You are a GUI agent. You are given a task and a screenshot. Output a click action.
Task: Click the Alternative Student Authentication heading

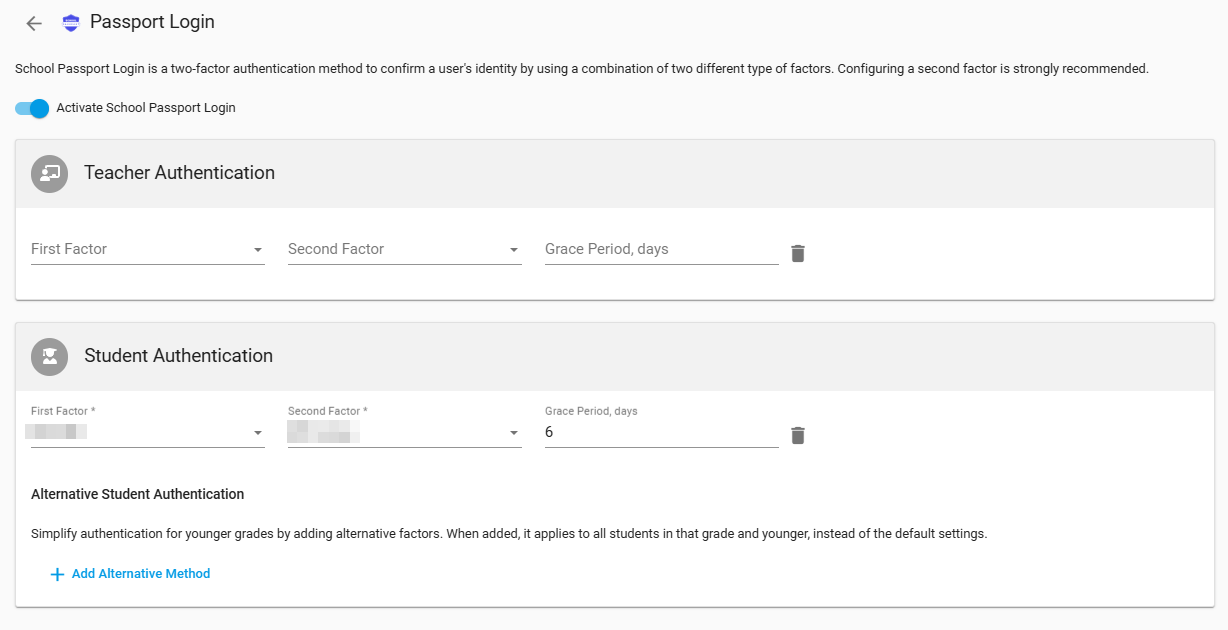(138, 494)
